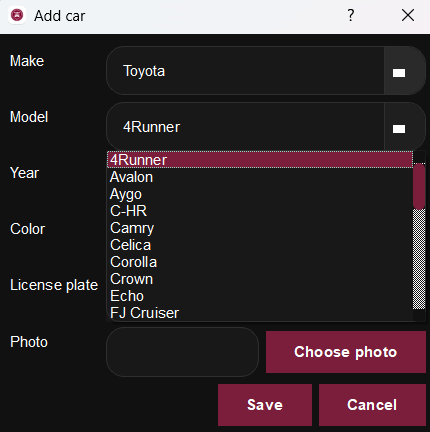Save the new car
The image size is (430, 432).
click(265, 405)
